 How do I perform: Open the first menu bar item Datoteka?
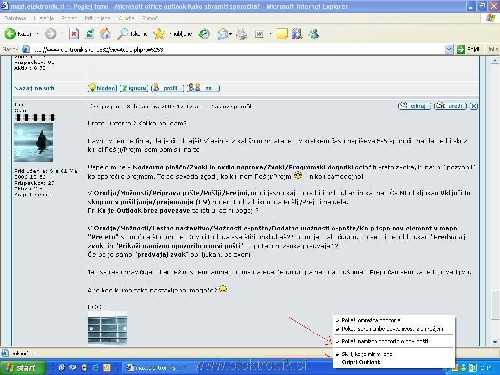click(15, 18)
